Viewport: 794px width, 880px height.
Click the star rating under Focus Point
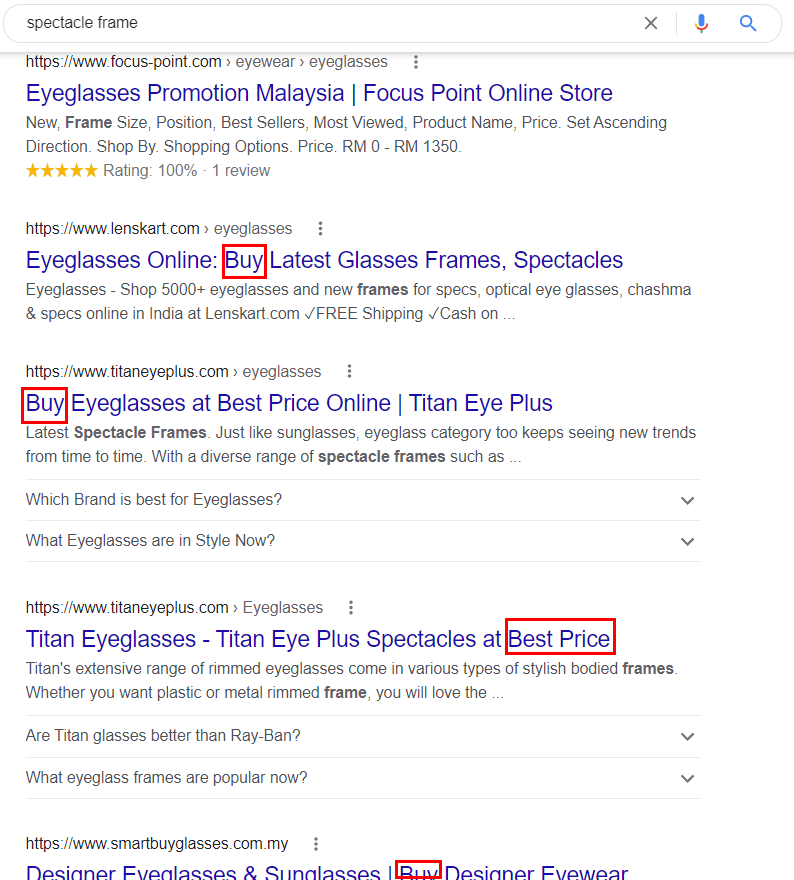(62, 170)
